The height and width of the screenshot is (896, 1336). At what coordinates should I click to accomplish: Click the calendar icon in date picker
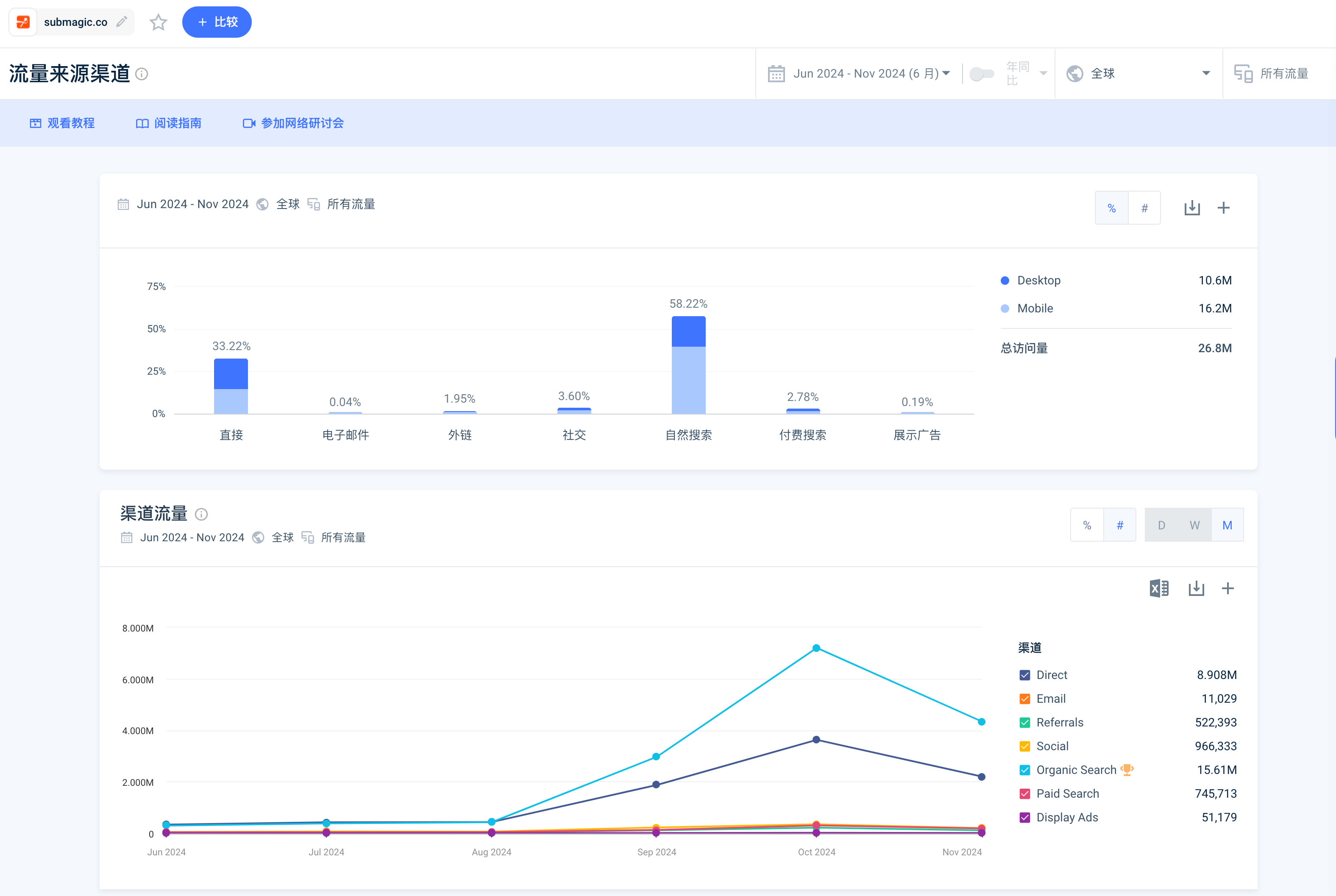pos(776,74)
